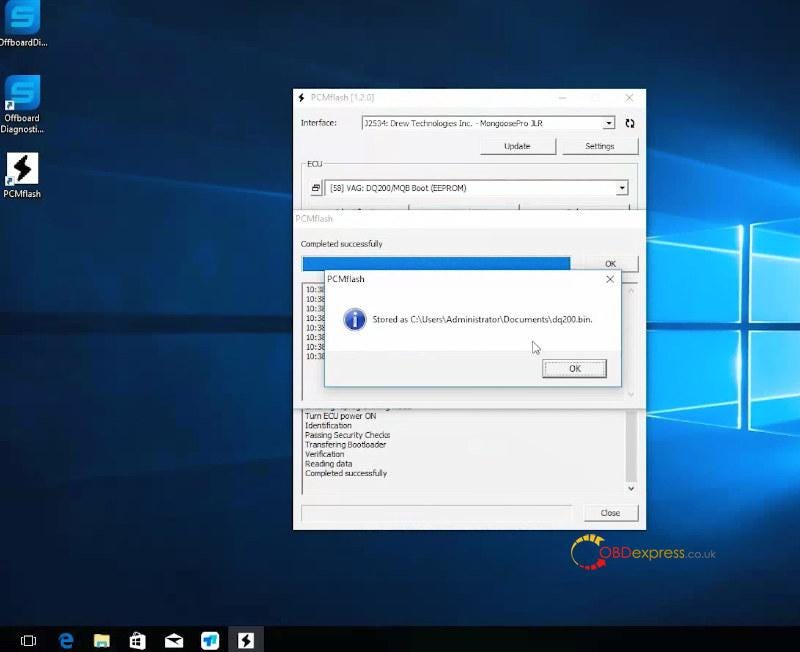Select 'Completed successfully' log line
800x652 pixels.
click(x=346, y=473)
